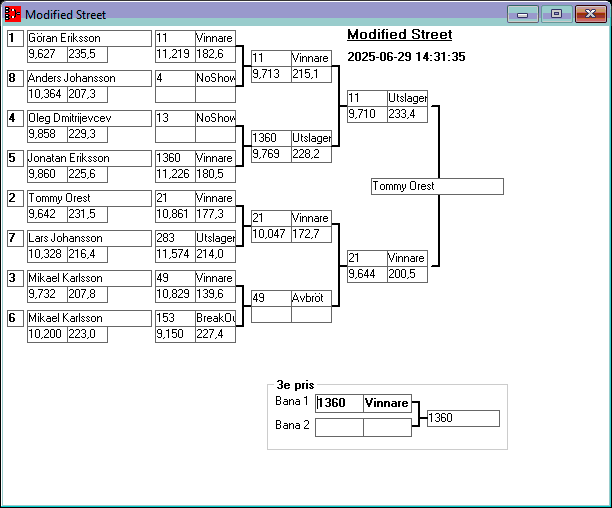Viewport: 612px width, 508px height.
Task: Click empty Bana 2 car number field
Action: (x=340, y=428)
